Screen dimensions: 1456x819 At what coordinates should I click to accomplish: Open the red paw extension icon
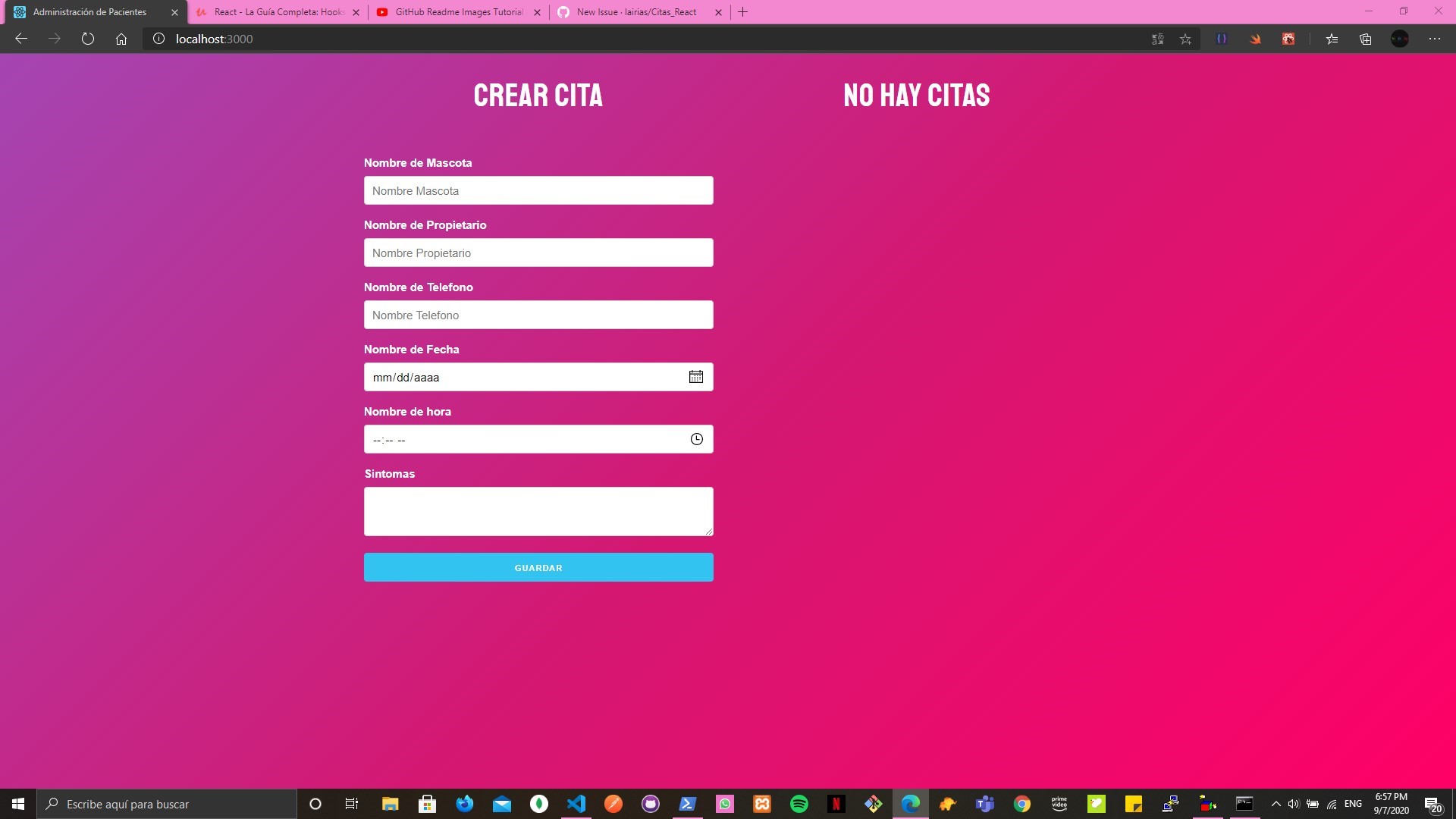coord(1288,39)
